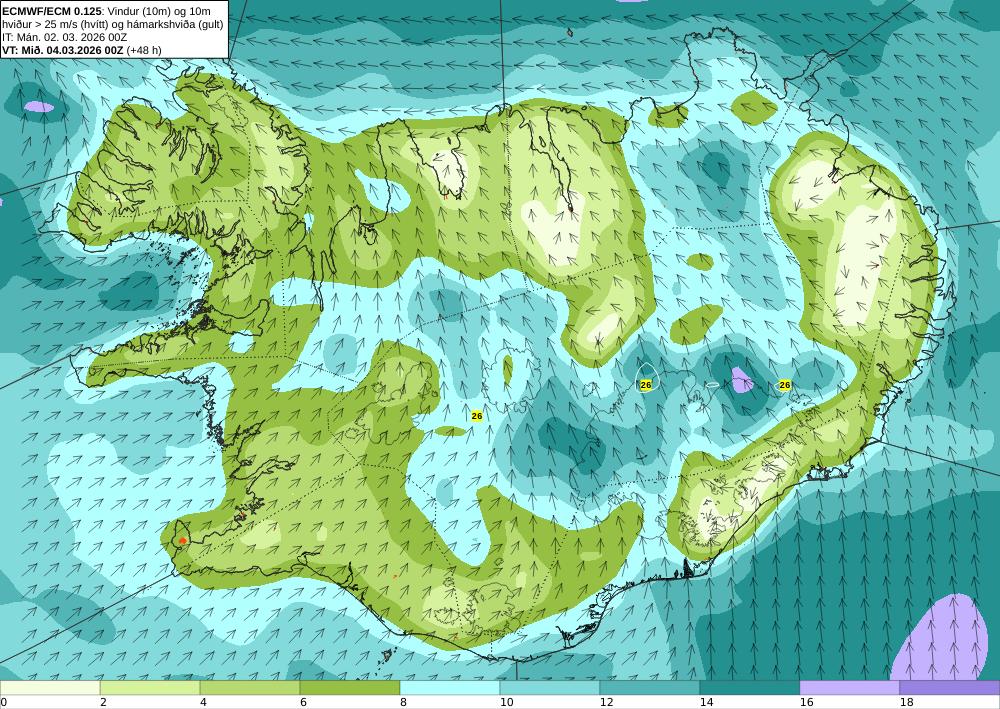Select the pale cyan 8–10 legend swatch

click(x=450, y=688)
